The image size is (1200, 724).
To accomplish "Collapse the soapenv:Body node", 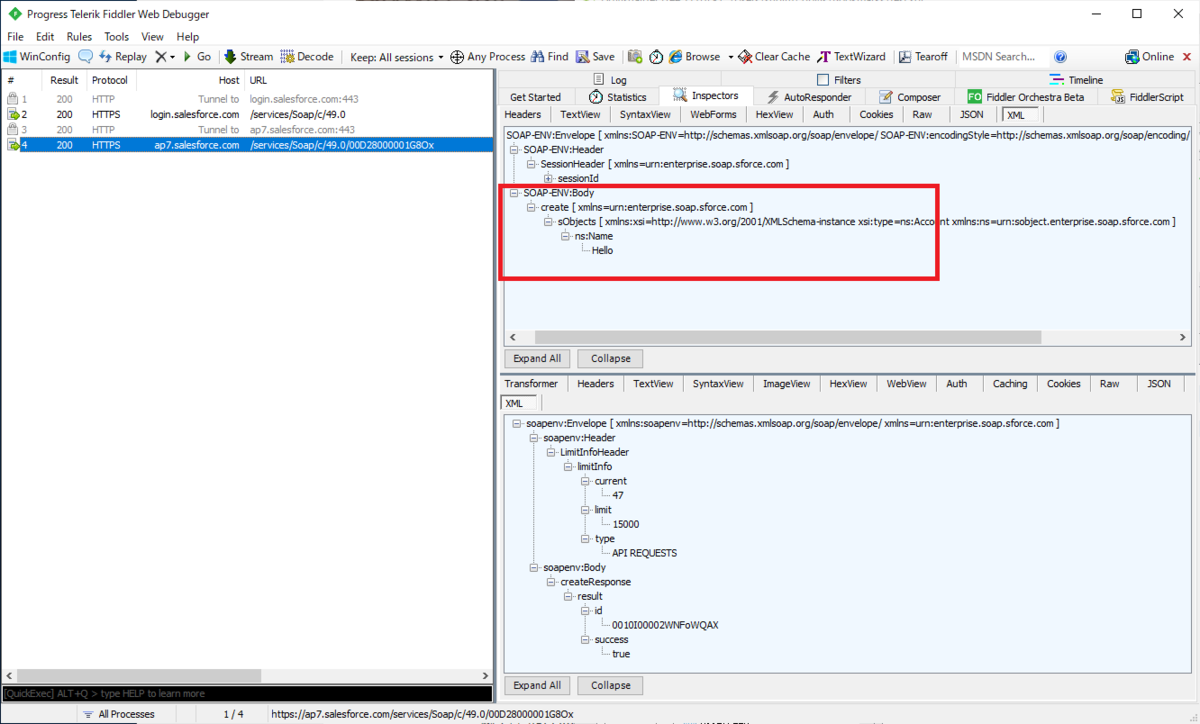I will [x=533, y=567].
